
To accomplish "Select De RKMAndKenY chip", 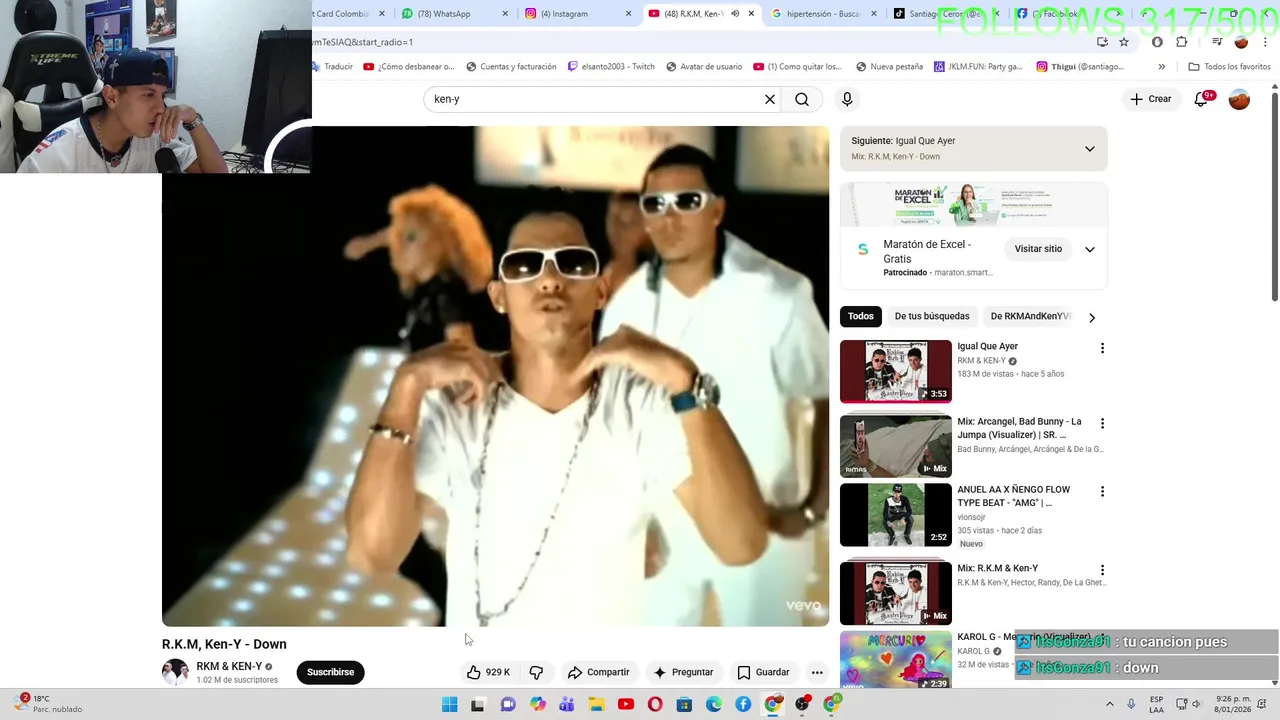I will [x=1030, y=316].
